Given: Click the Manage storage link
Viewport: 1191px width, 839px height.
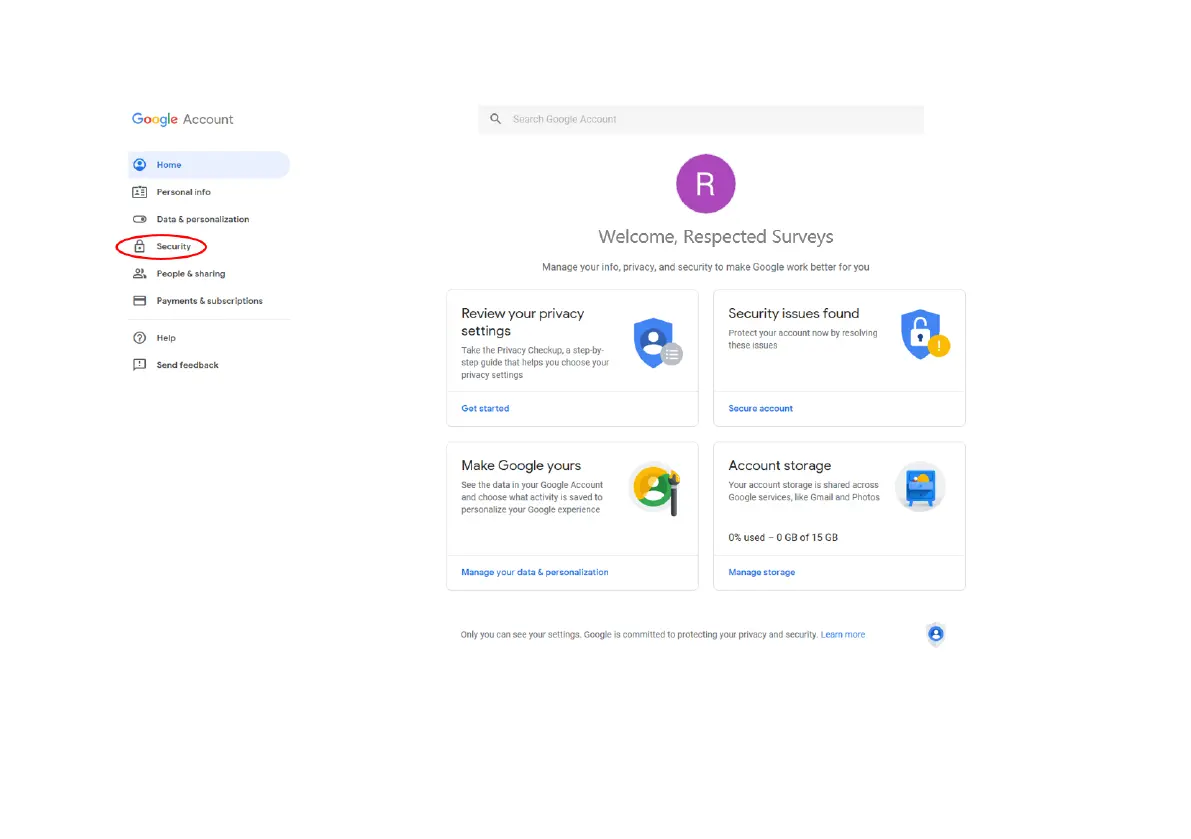Looking at the screenshot, I should [762, 572].
